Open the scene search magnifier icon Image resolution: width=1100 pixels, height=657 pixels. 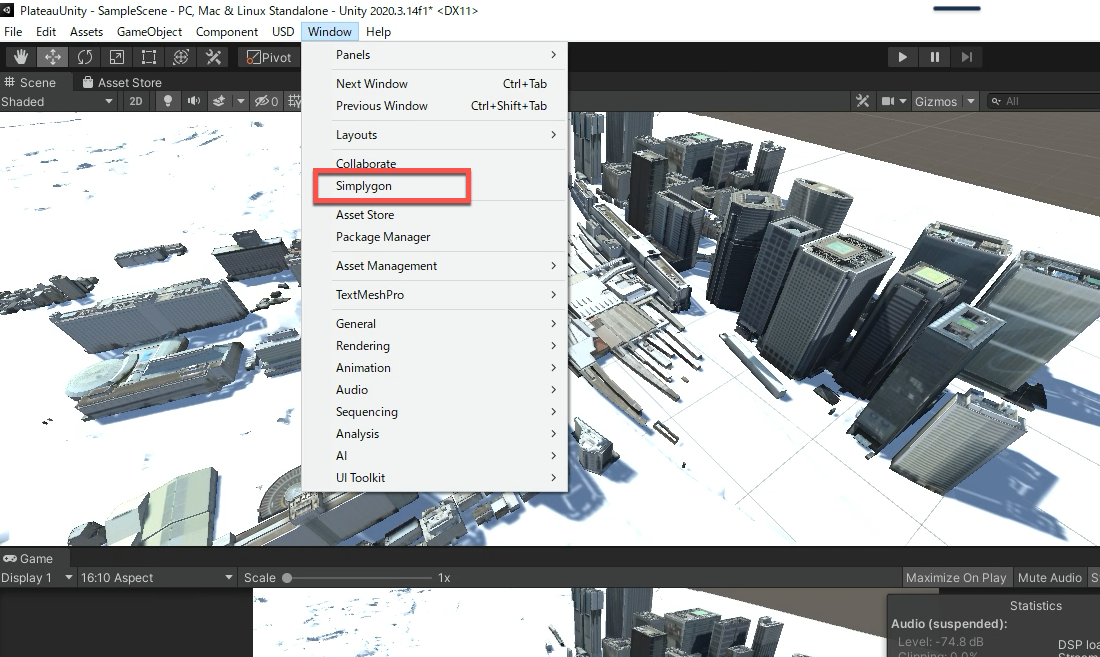(x=995, y=100)
